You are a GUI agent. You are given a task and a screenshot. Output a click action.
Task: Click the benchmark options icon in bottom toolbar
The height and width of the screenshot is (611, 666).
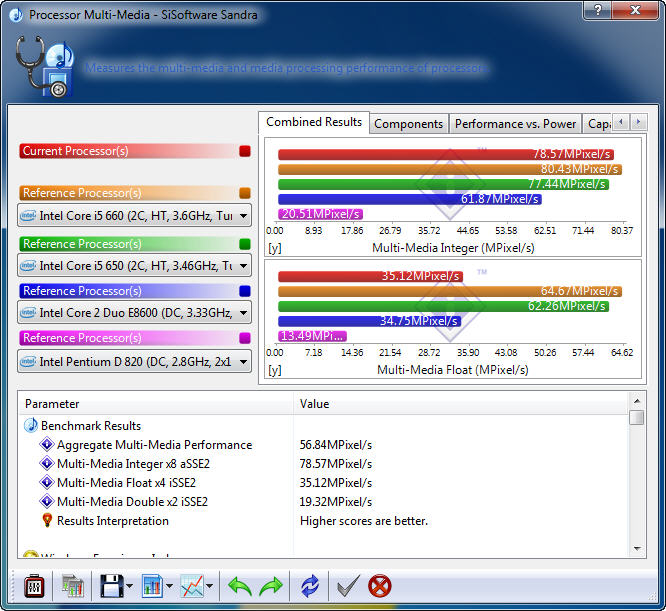[34, 586]
